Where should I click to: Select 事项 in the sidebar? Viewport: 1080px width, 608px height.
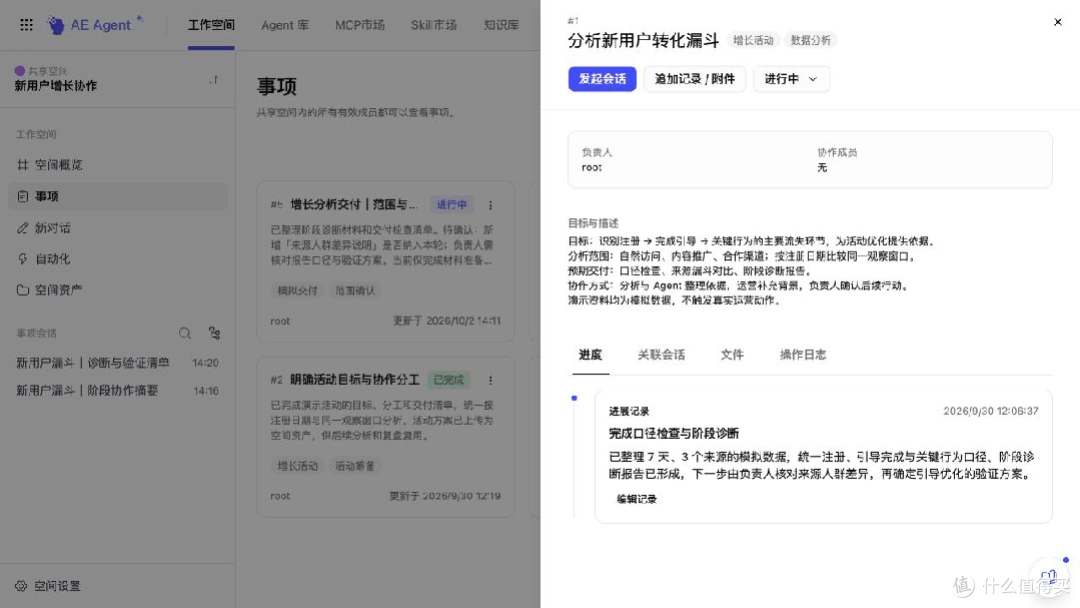pyautogui.click(x=118, y=196)
